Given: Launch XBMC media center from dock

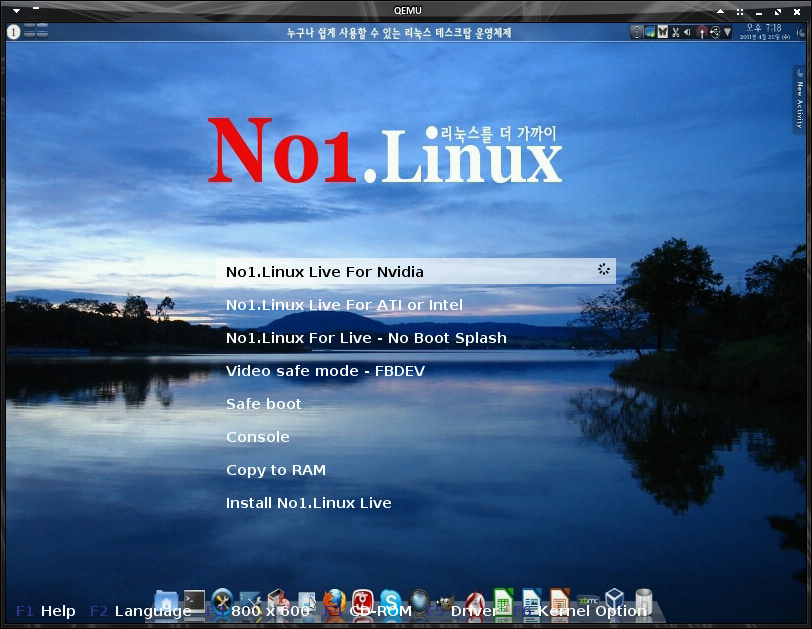Looking at the screenshot, I should pyautogui.click(x=587, y=602).
